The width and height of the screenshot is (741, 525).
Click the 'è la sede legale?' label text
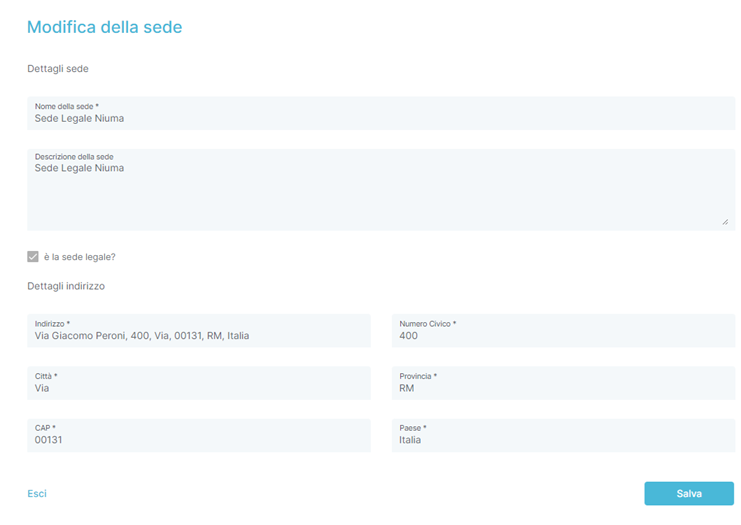pos(79,257)
